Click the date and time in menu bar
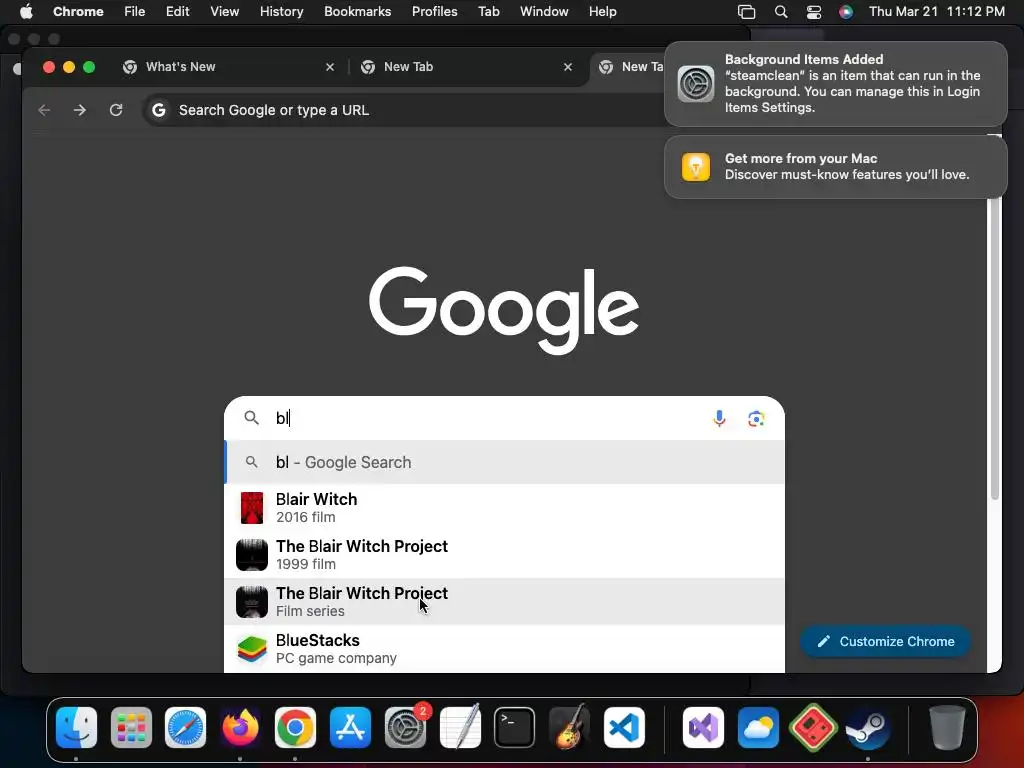 point(936,12)
